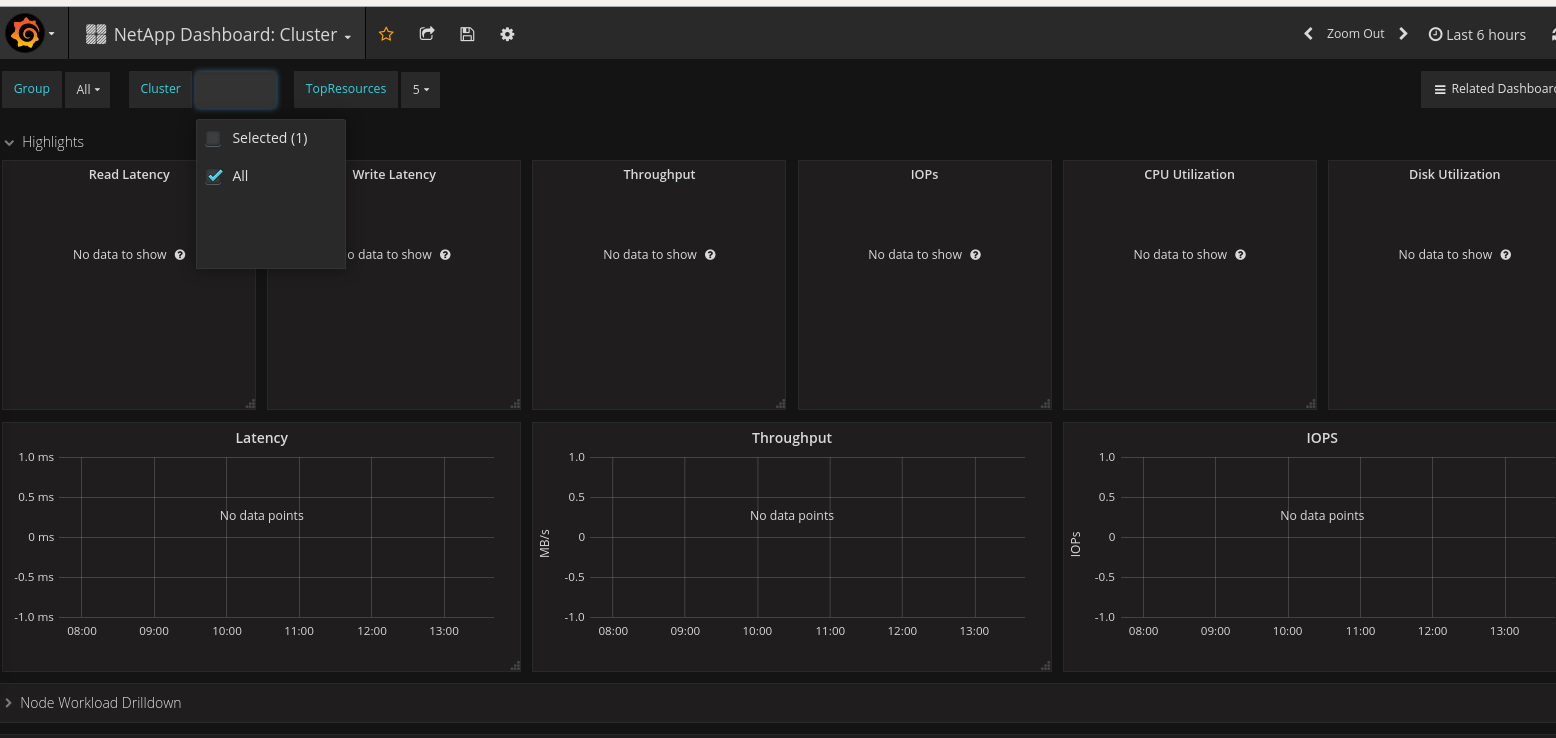Check the 'All' cluster option
The image size is (1556, 738).
coord(214,176)
